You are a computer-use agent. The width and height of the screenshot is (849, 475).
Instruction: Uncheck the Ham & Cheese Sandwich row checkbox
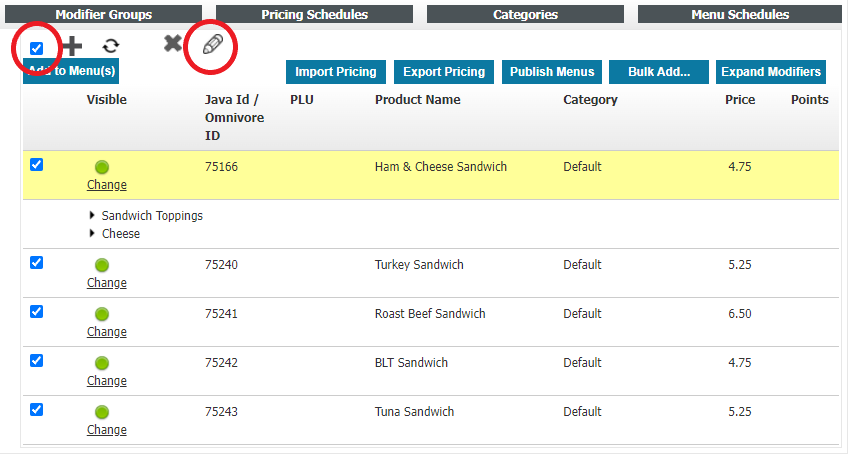pyautogui.click(x=36, y=165)
